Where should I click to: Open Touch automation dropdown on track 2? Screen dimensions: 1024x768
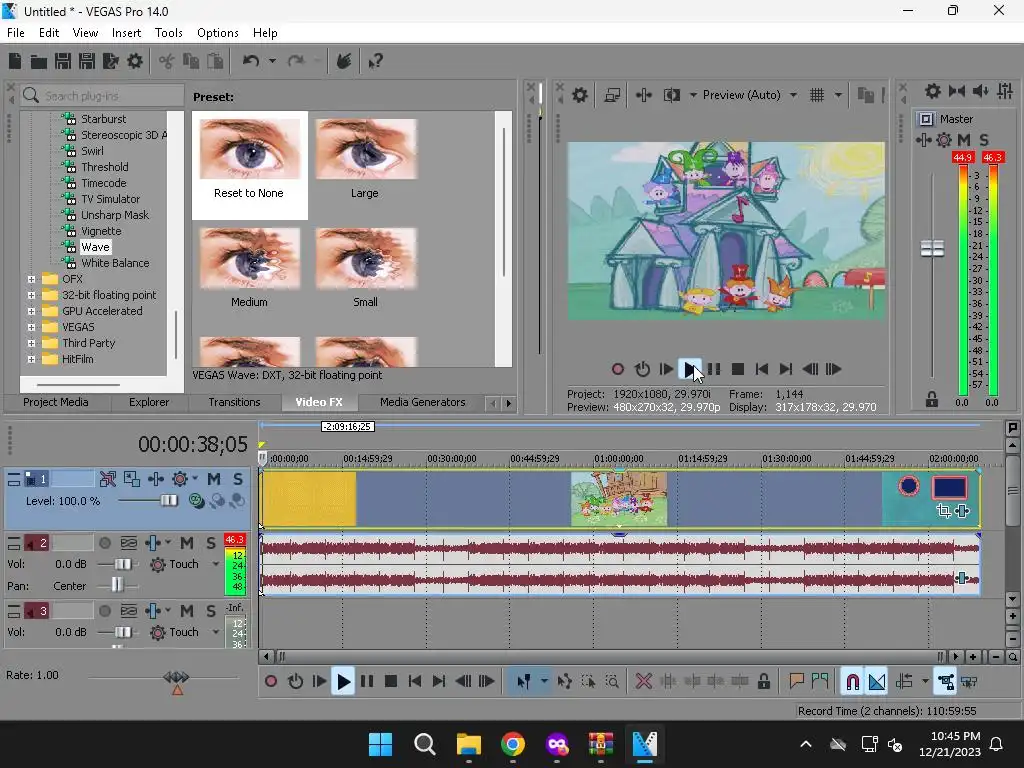[x=216, y=564]
